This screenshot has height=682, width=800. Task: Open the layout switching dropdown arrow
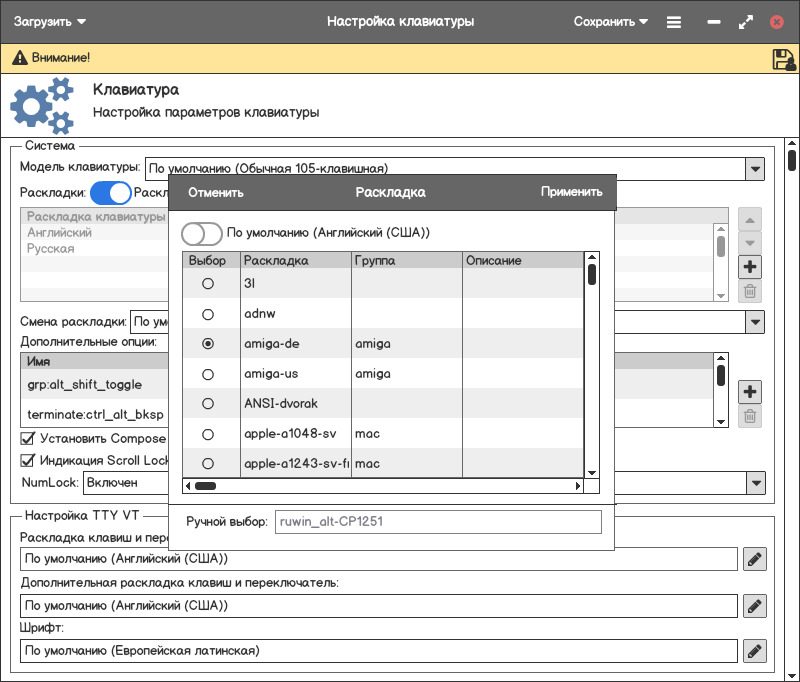pos(755,322)
